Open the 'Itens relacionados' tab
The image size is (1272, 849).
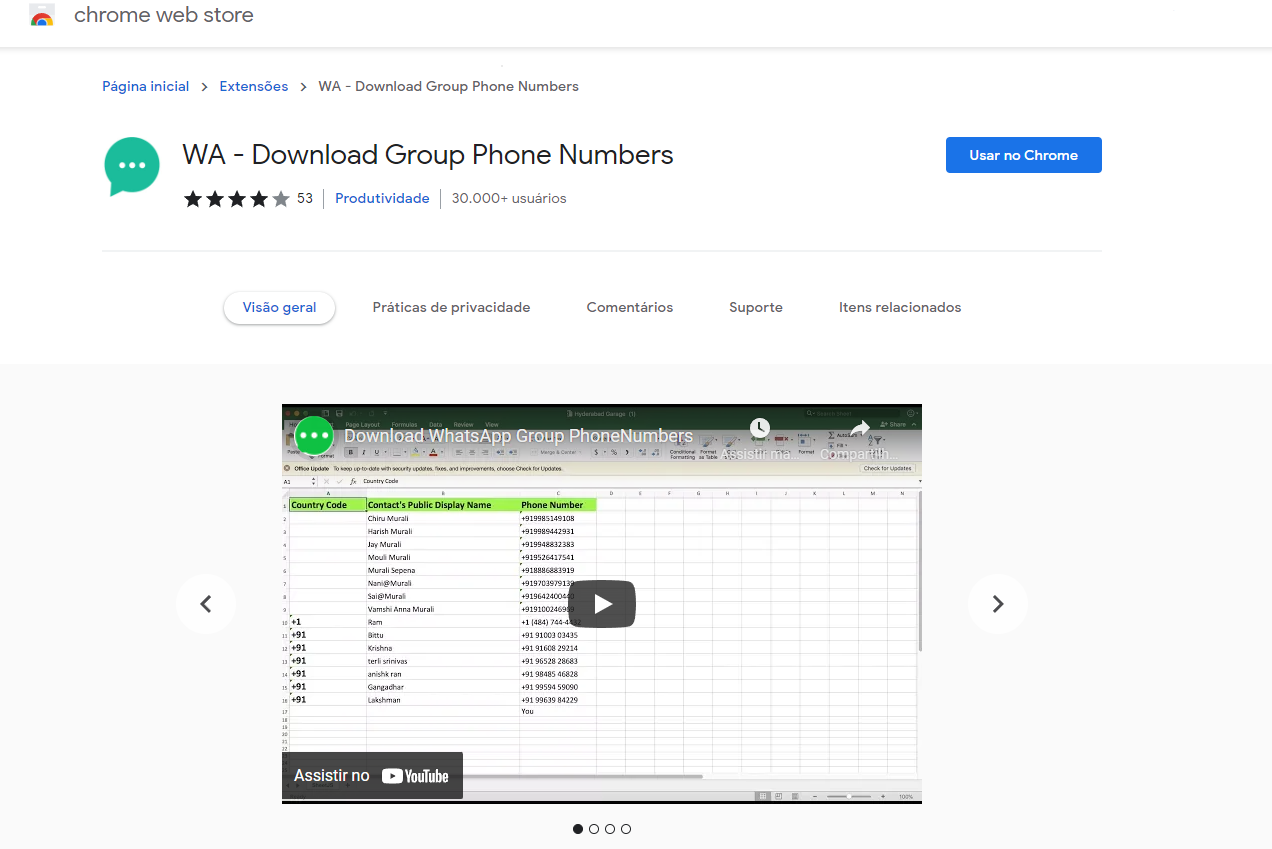900,308
